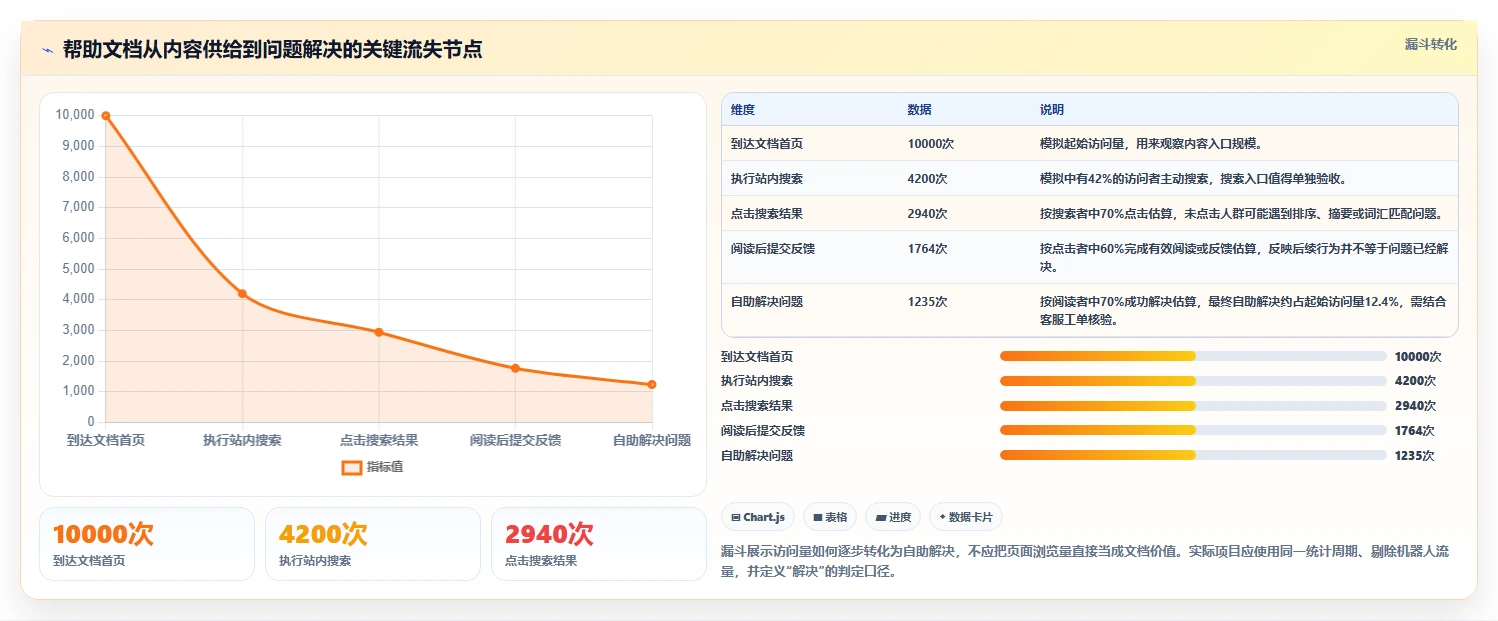The height and width of the screenshot is (621, 1498).
Task: Click the x-axis label 阅读后提交反馈
Action: [515, 440]
